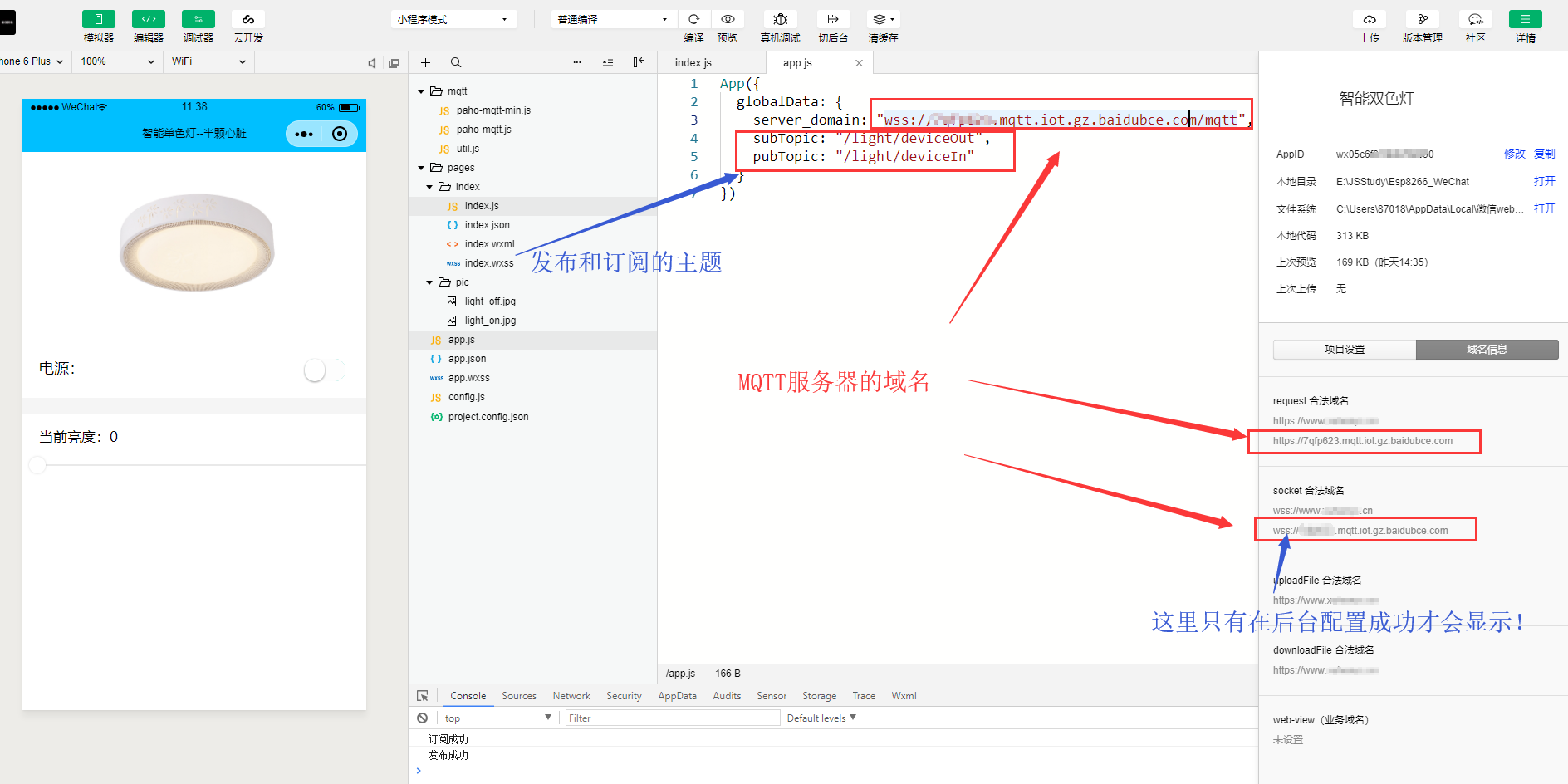Open the iPhone 6 Plus device dropdown
Image resolution: width=1568 pixels, height=784 pixels.
[31, 61]
